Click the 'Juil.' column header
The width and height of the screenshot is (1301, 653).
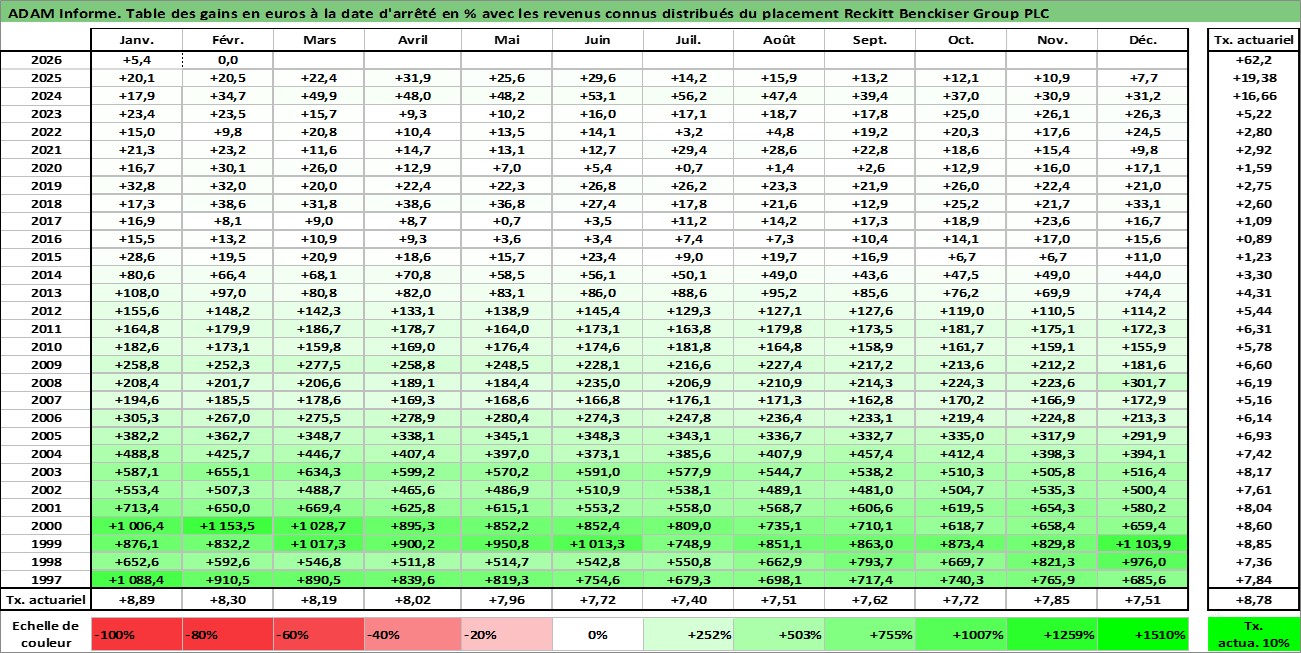[x=687, y=40]
